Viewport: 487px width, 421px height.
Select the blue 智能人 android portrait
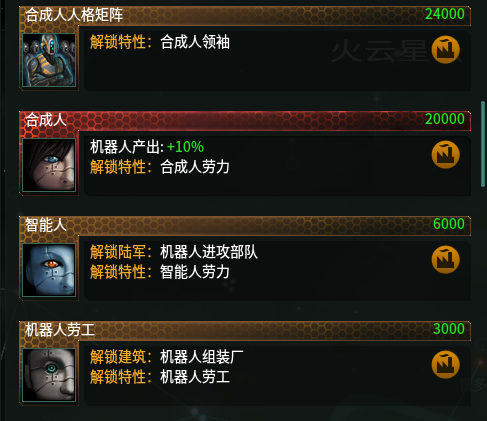tap(49, 270)
